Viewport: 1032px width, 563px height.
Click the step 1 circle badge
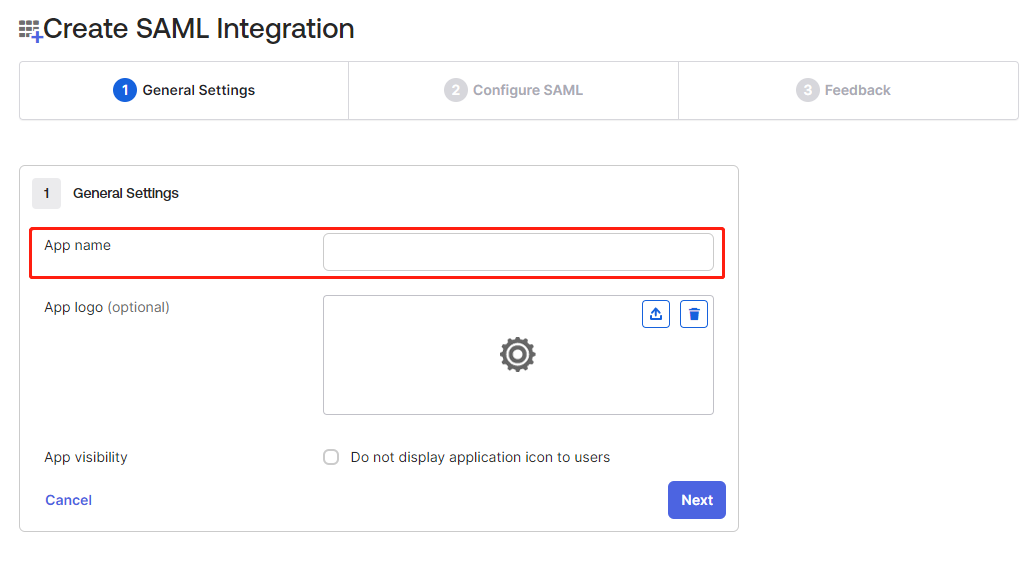124,90
